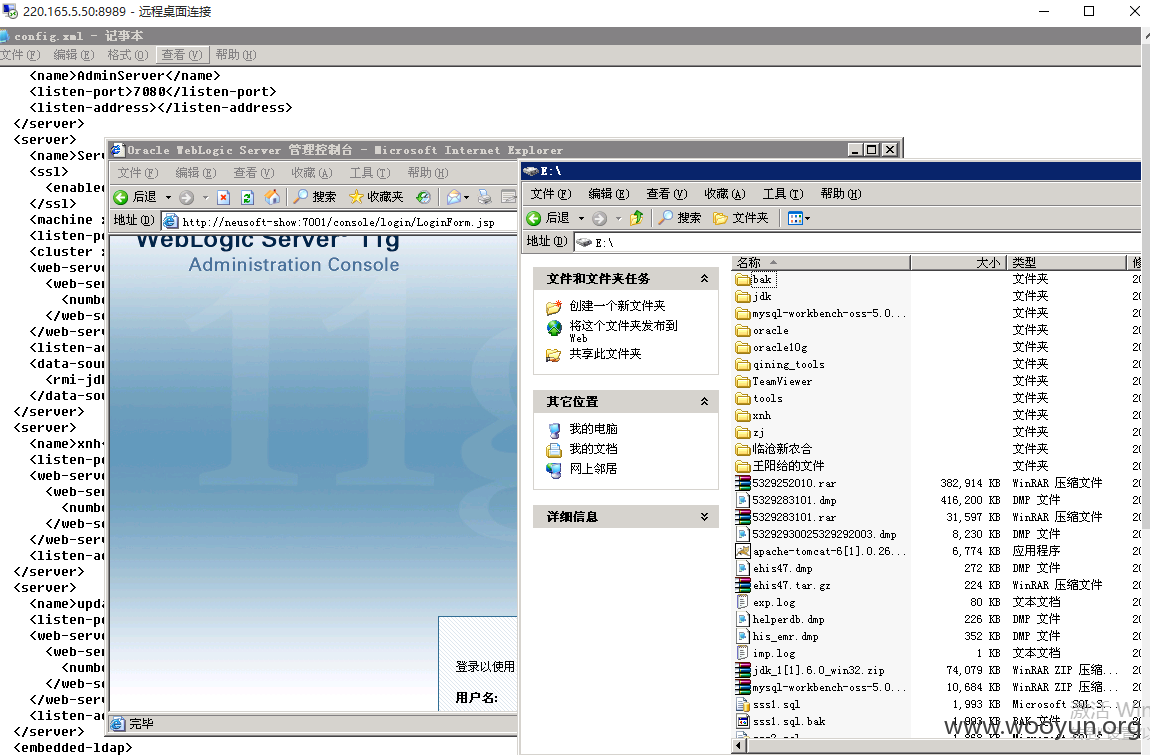Select apache-tomcat installer file

[821, 551]
